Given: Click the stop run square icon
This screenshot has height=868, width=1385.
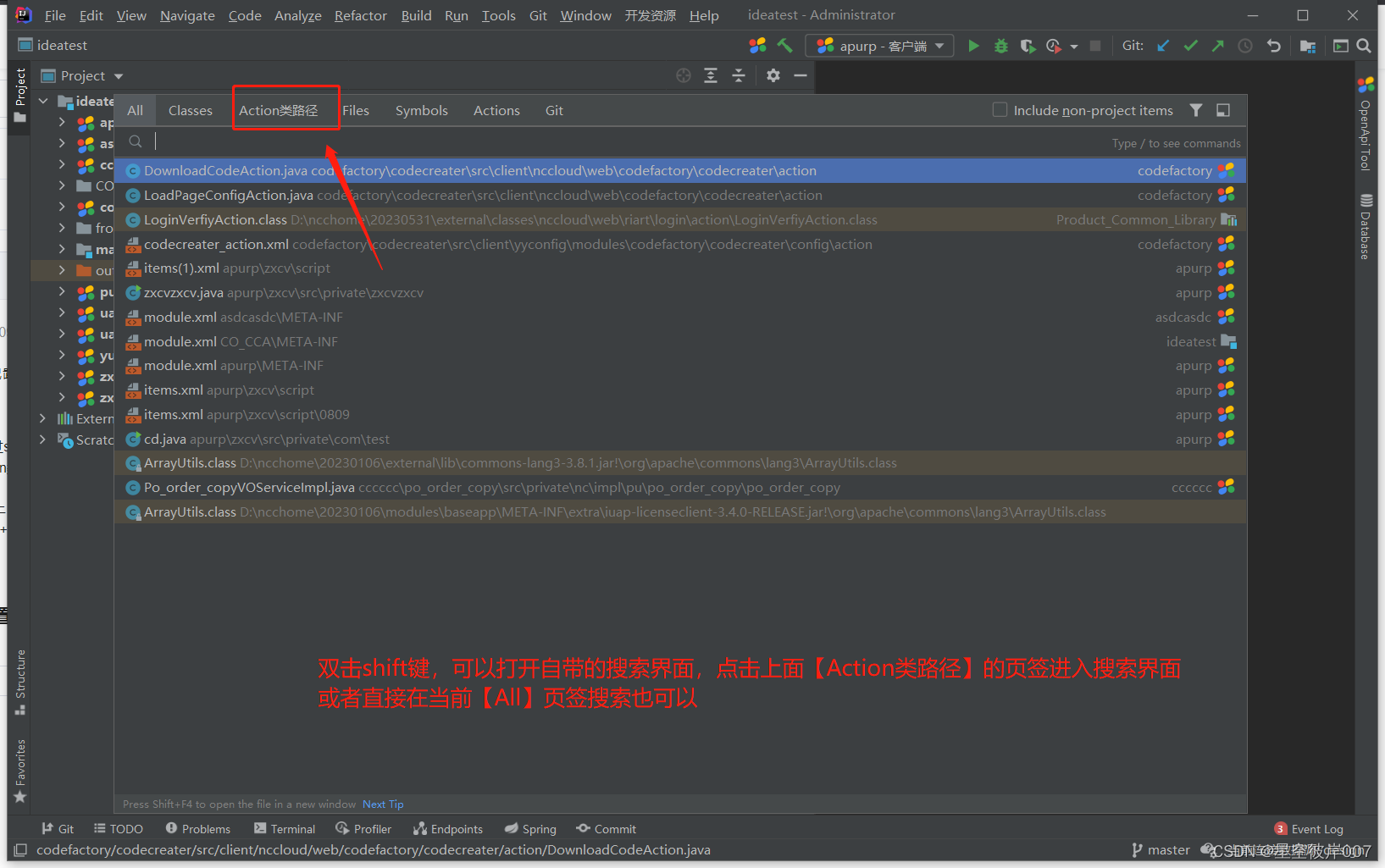Looking at the screenshot, I should point(1095,46).
